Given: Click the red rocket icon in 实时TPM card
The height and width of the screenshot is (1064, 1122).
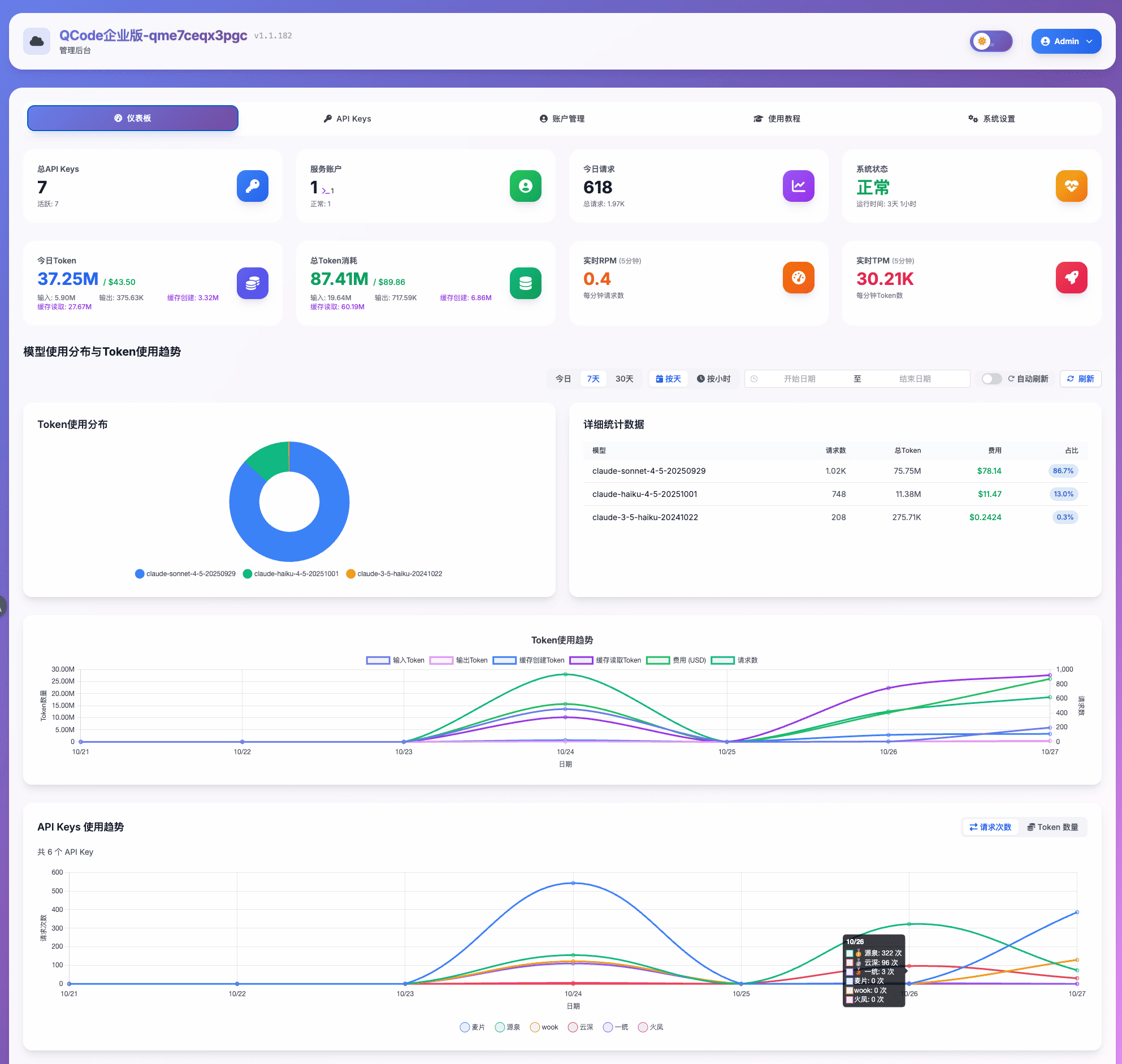Looking at the screenshot, I should (1071, 278).
